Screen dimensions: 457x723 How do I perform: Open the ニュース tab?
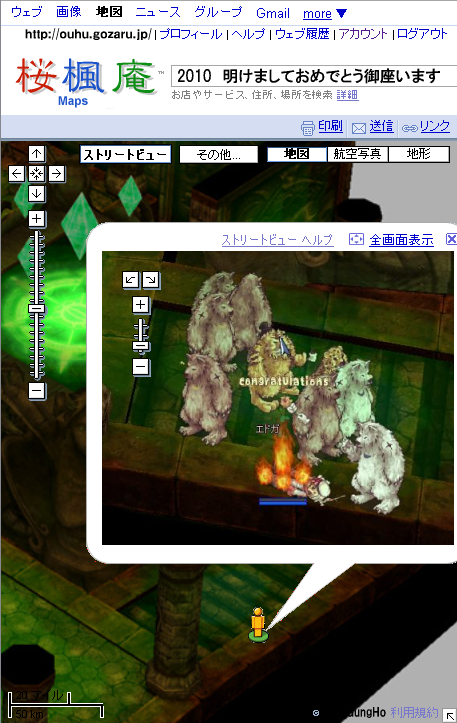coord(158,12)
